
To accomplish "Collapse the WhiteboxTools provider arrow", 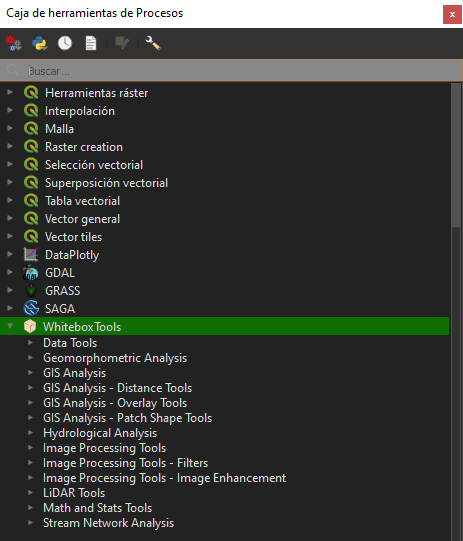I will point(10,326).
